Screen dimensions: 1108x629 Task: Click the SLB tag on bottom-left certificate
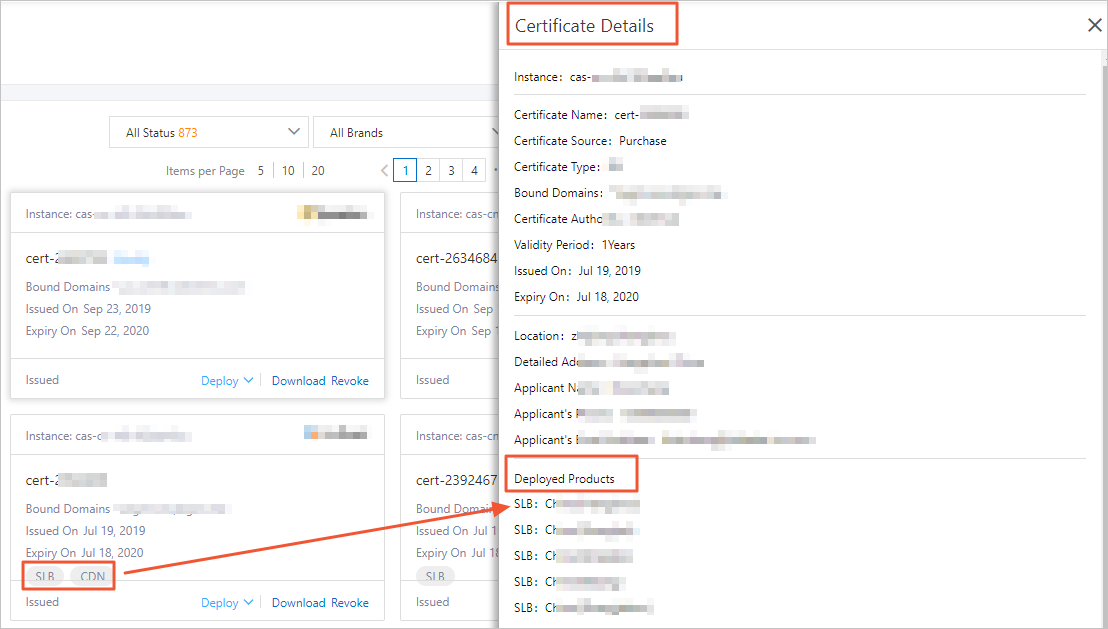pyautogui.click(x=45, y=576)
